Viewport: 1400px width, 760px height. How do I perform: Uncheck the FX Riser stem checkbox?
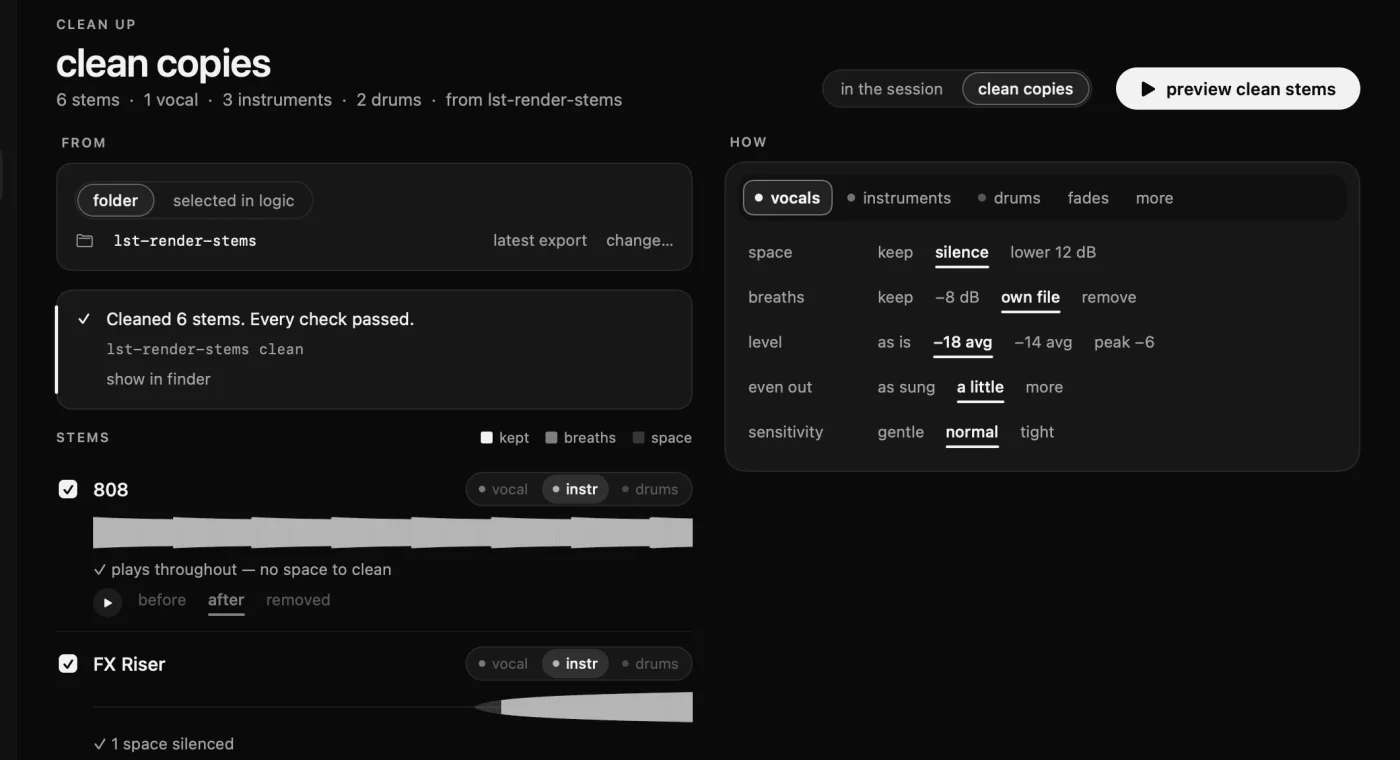tap(68, 663)
